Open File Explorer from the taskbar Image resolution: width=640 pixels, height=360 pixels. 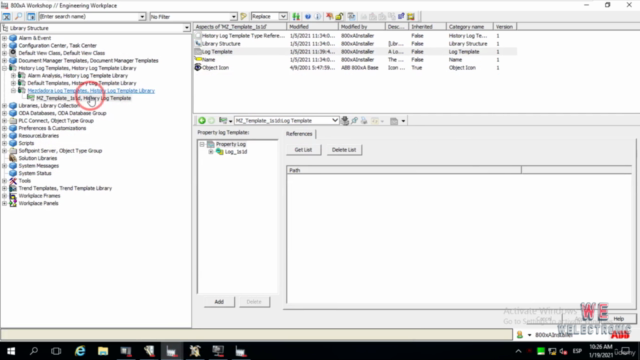[103, 351]
